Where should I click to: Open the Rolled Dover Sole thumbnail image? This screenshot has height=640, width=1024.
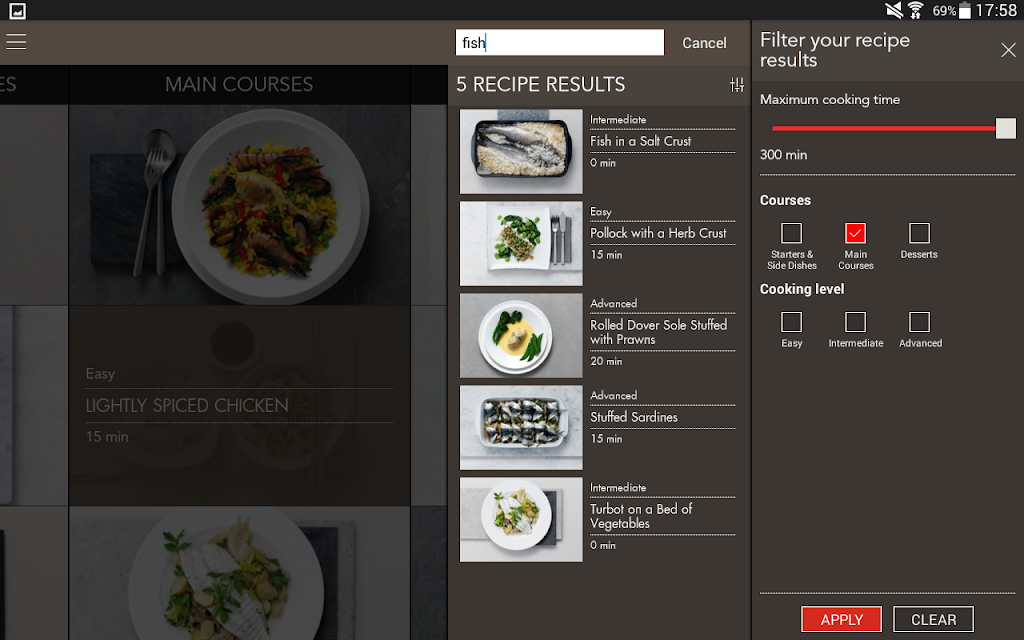(521, 336)
